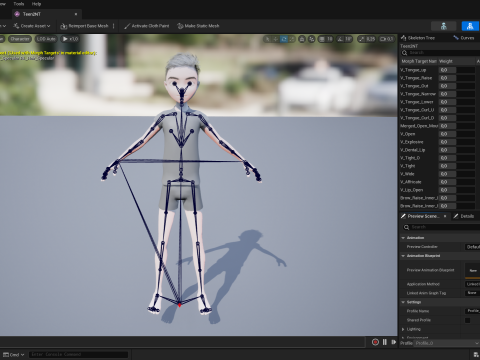This screenshot has width=480, height=360.
Task: Switch to Skeleton Tree tab
Action: click(418, 38)
